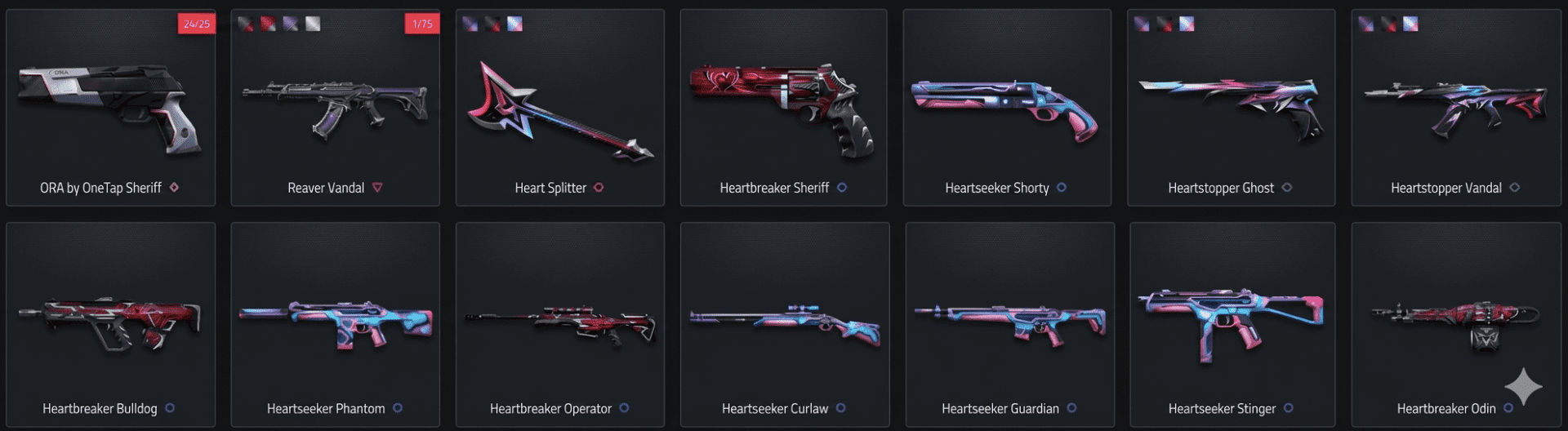Image resolution: width=1568 pixels, height=431 pixels.
Task: Click the tier icon beside Heartseeker Shorty
Action: [x=1062, y=188]
